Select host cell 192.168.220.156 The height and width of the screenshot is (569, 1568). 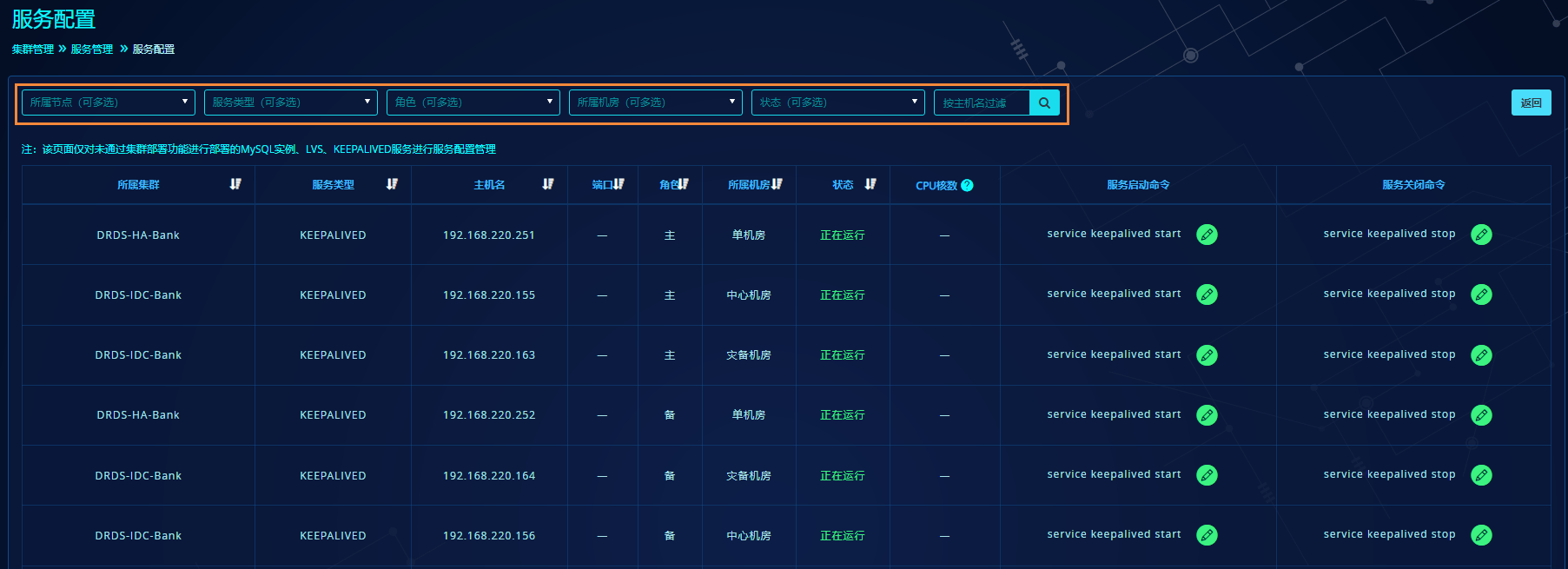point(489,536)
